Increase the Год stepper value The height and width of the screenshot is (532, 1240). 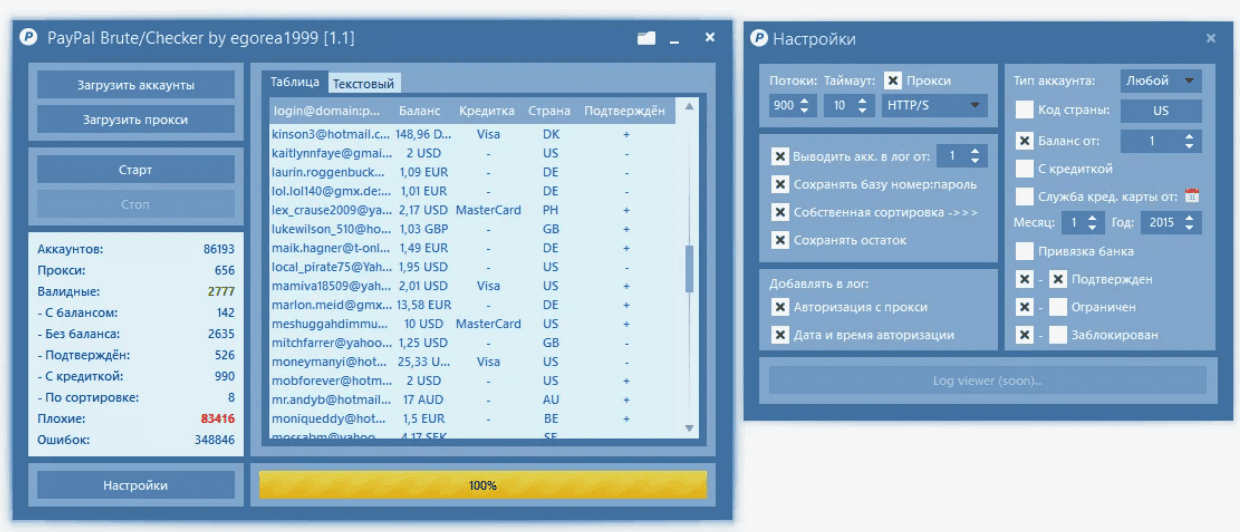(1190, 218)
